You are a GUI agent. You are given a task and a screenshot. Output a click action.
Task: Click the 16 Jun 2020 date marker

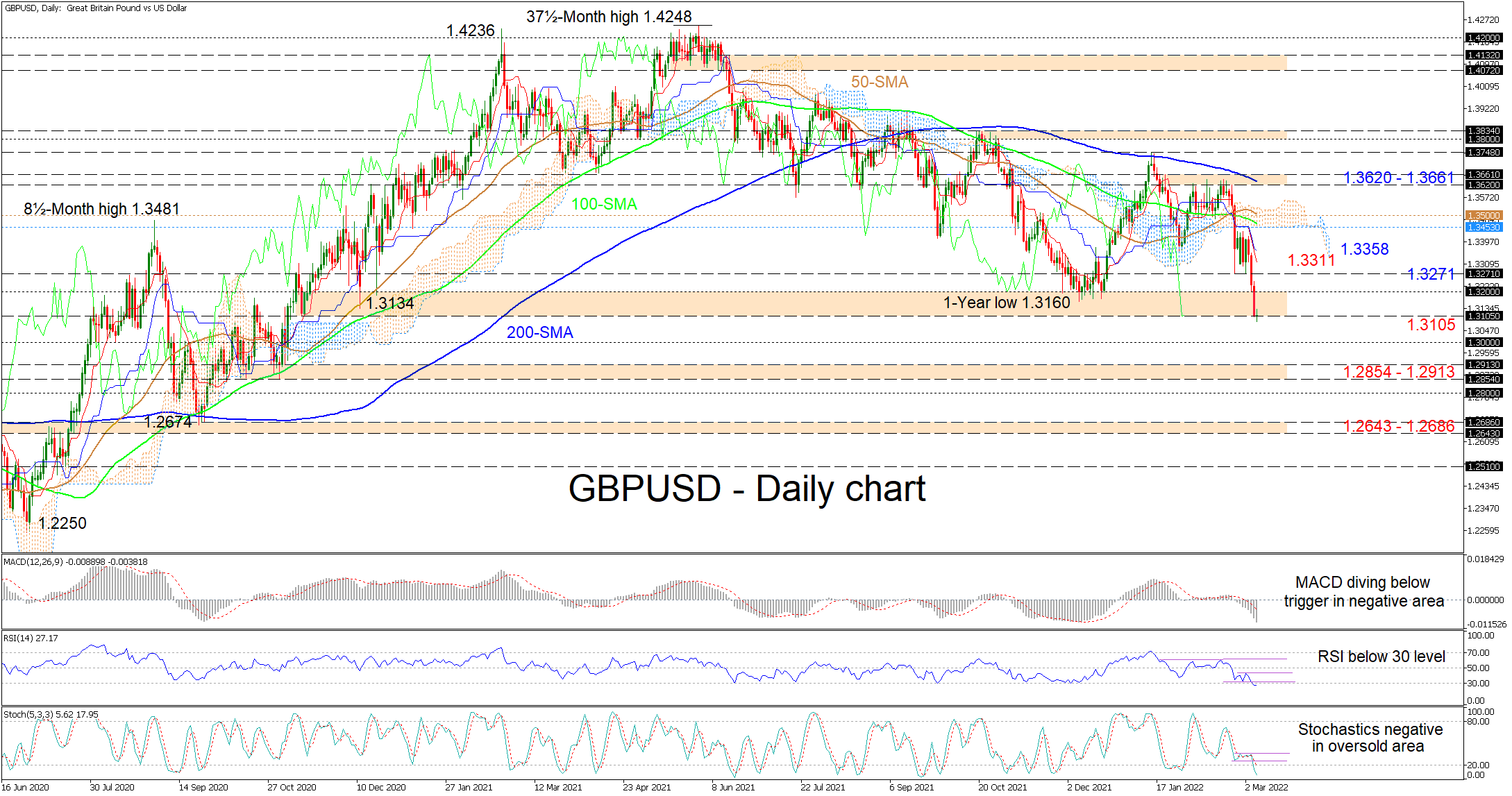pyautogui.click(x=26, y=787)
